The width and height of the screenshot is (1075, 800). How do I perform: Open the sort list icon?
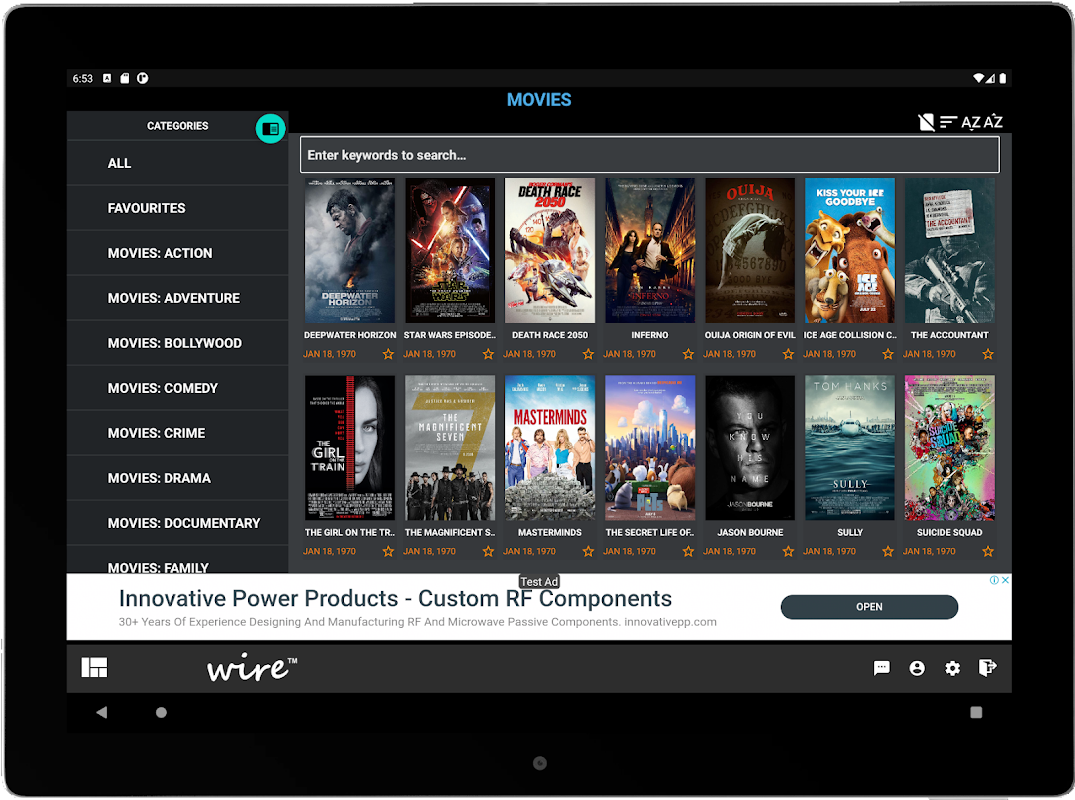(948, 122)
